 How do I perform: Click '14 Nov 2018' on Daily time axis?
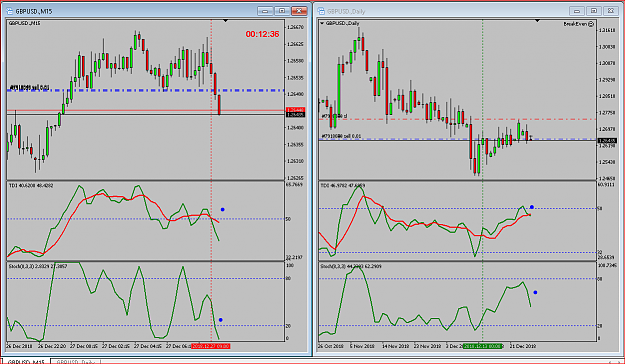click(x=395, y=346)
